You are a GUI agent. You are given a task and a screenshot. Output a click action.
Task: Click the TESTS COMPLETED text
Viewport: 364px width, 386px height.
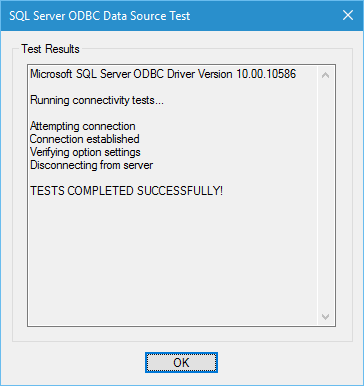83,191
